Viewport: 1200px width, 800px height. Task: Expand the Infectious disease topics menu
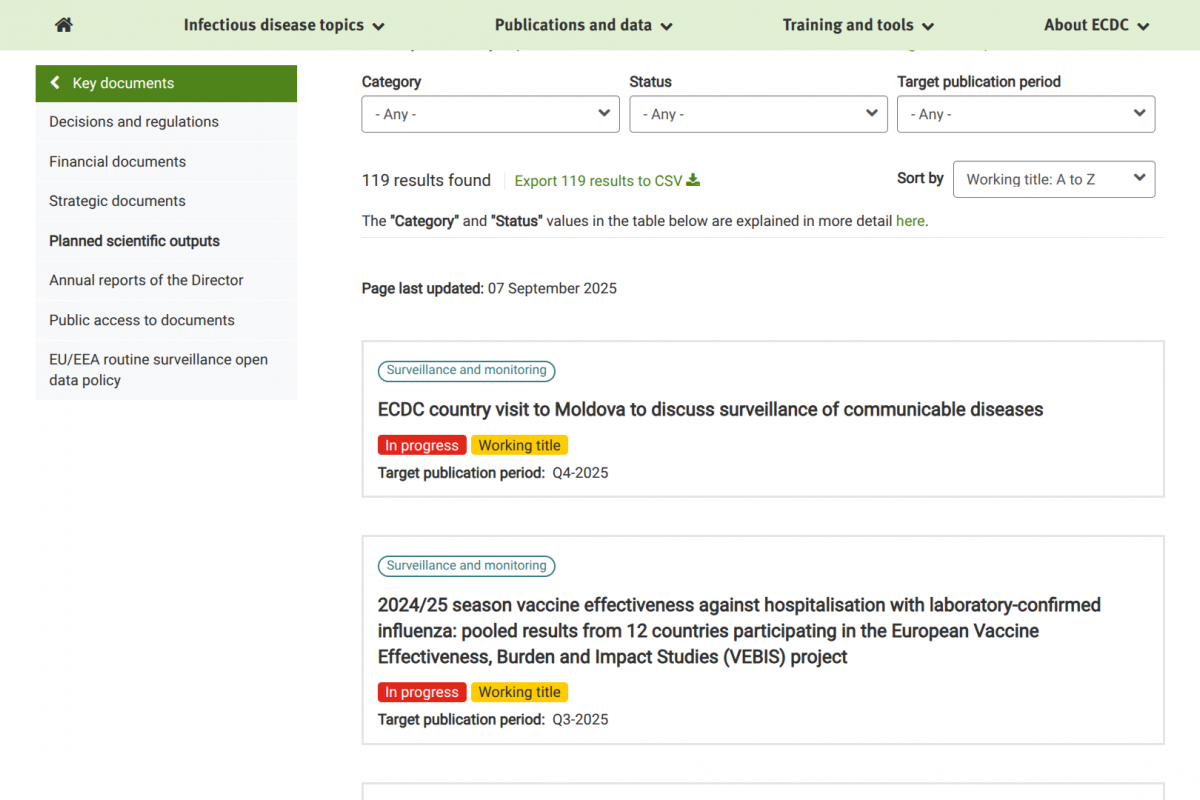coord(283,26)
